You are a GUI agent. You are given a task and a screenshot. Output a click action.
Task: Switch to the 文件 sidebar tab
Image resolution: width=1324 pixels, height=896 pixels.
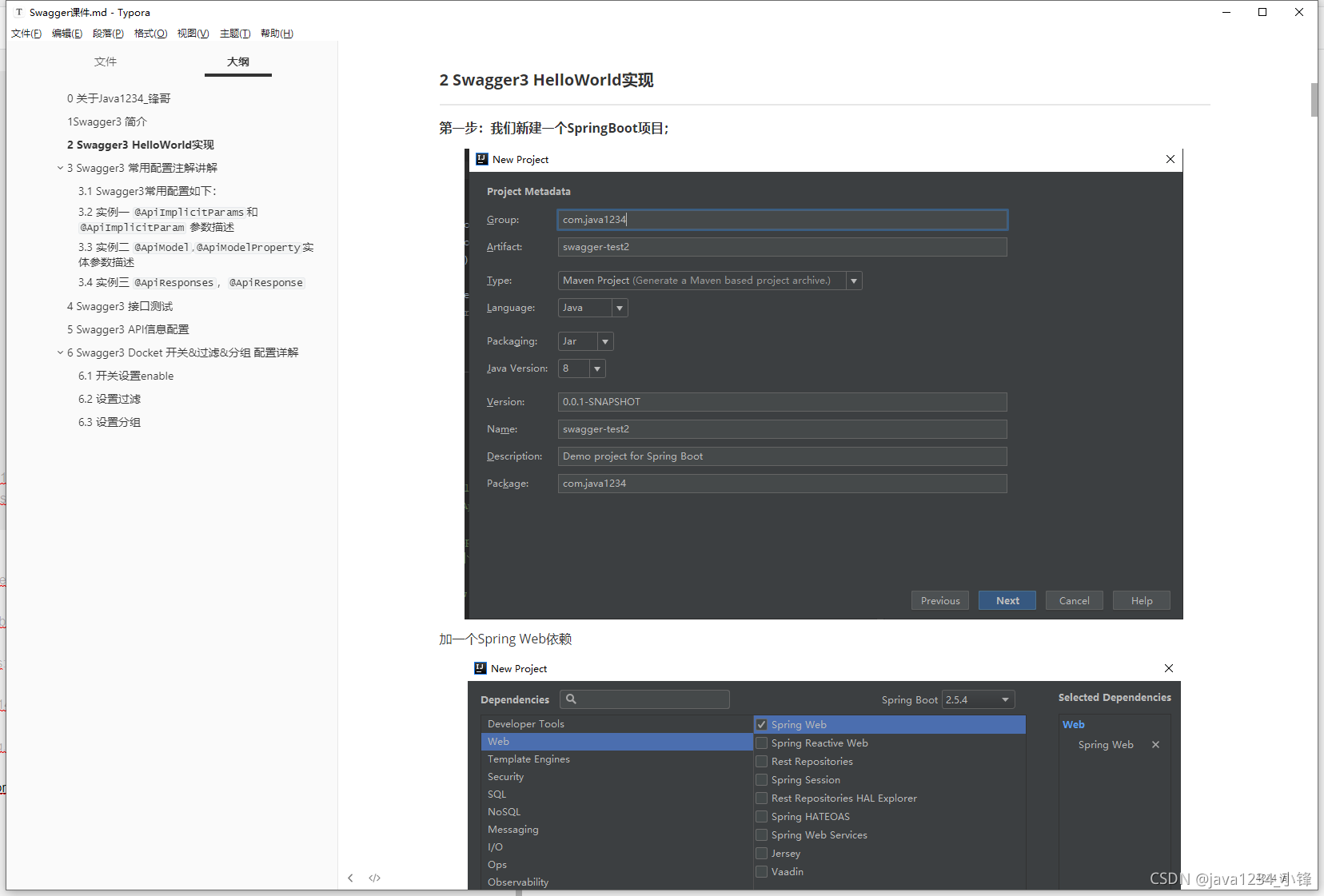(105, 62)
